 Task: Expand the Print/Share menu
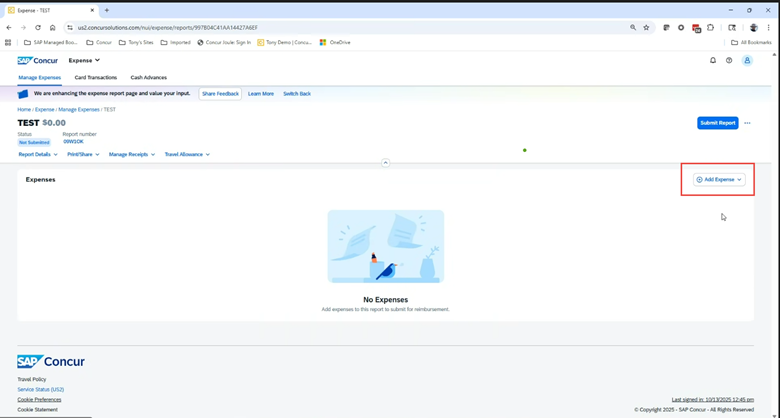coord(83,155)
